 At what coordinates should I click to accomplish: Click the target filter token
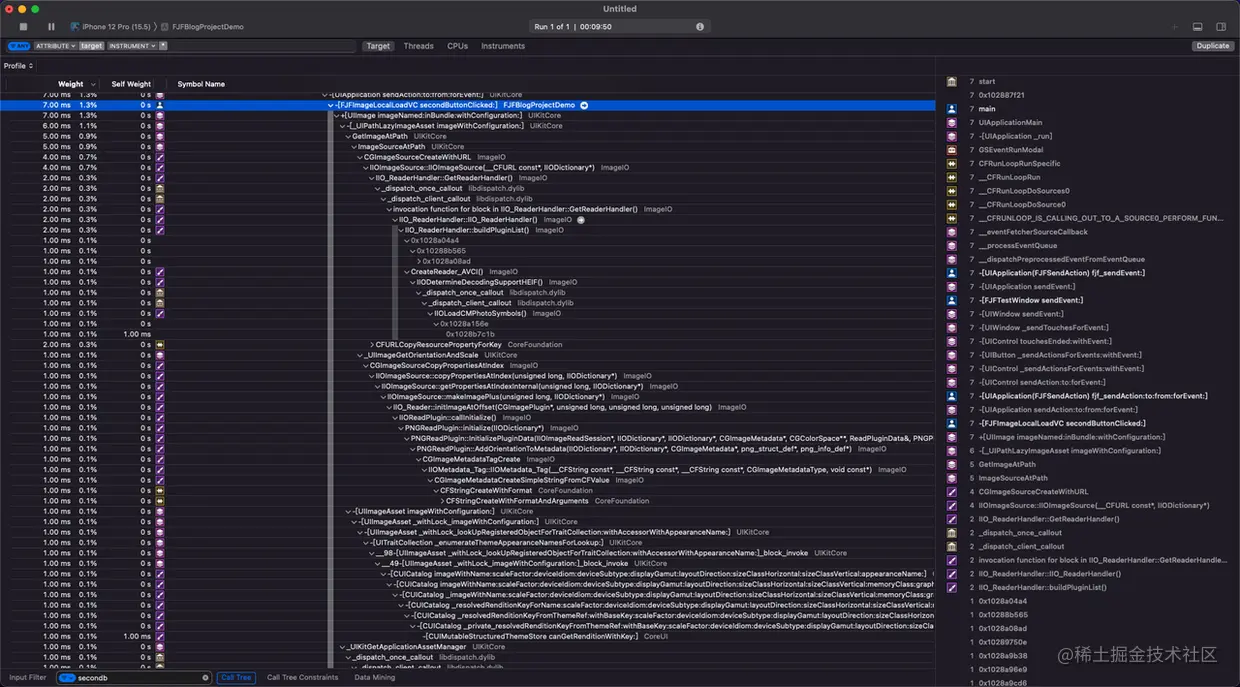point(92,46)
